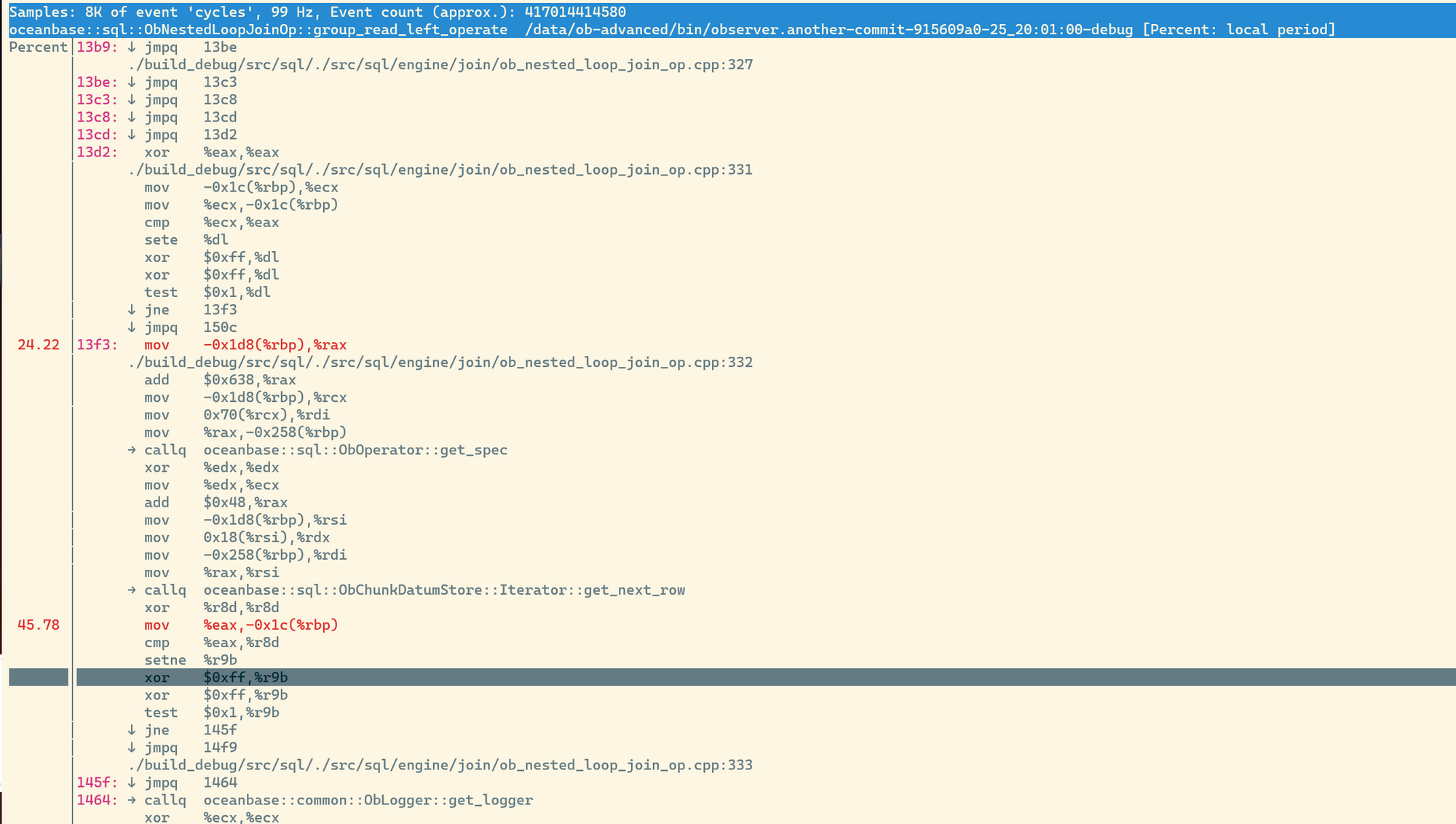Select the '13c8:' jmpq 13cd line

(157, 117)
